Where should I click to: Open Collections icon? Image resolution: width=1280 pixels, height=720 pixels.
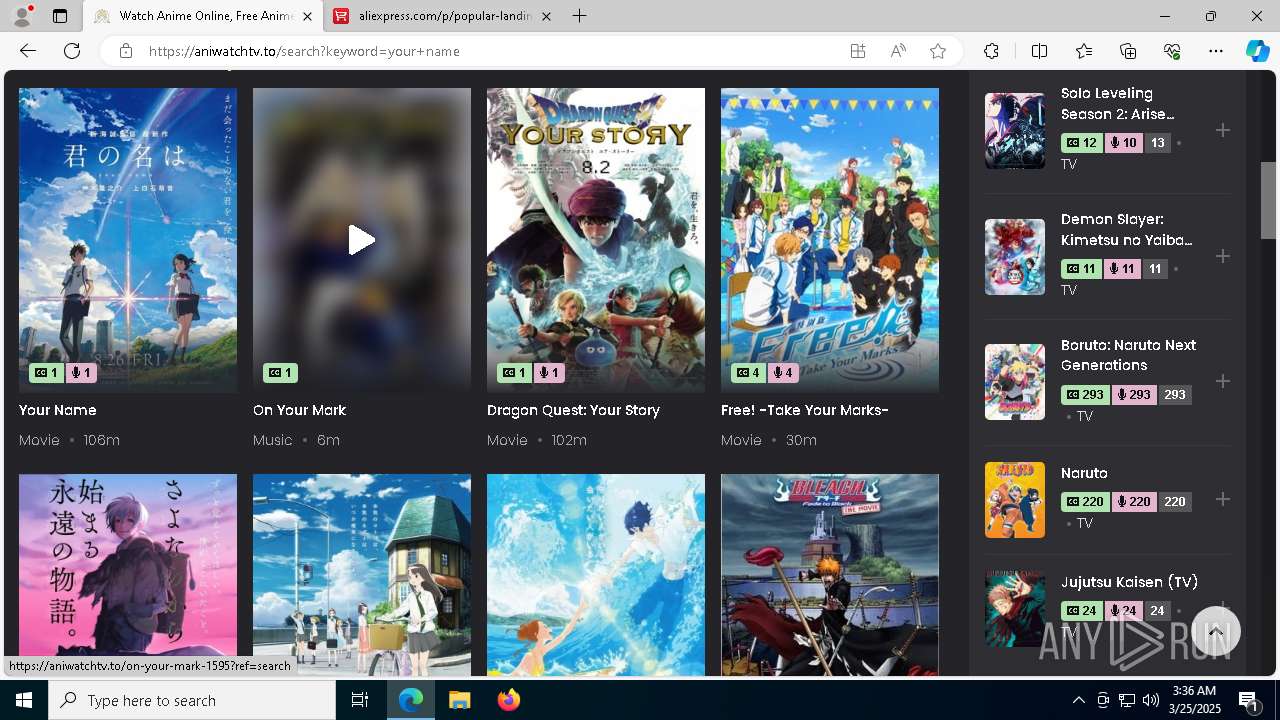(1128, 51)
